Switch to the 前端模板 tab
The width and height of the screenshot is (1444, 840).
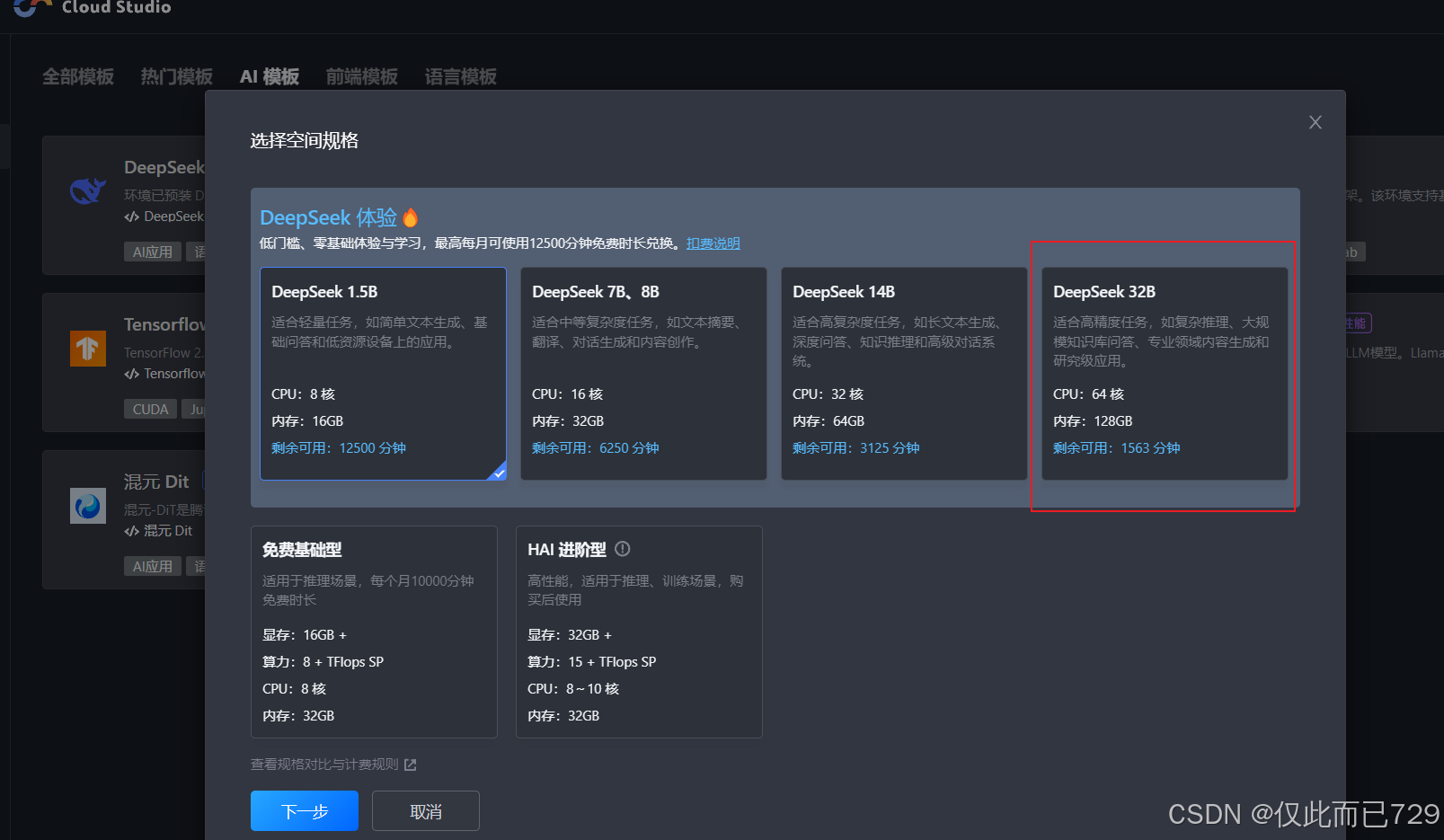362,76
